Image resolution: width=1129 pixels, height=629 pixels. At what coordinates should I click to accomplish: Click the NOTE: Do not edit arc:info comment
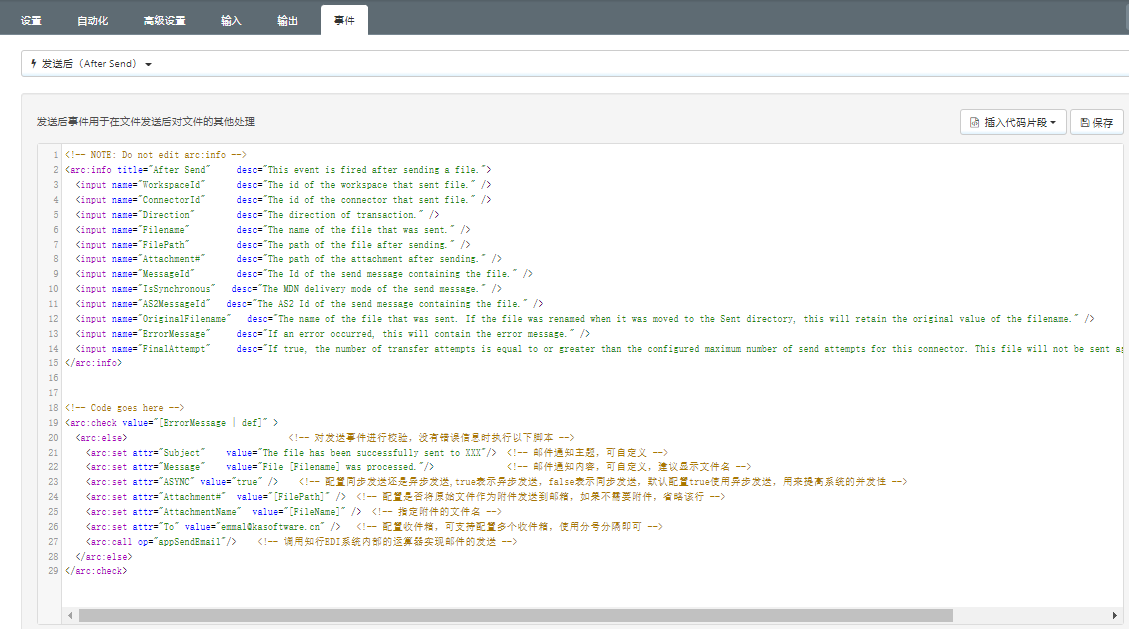[156, 155]
